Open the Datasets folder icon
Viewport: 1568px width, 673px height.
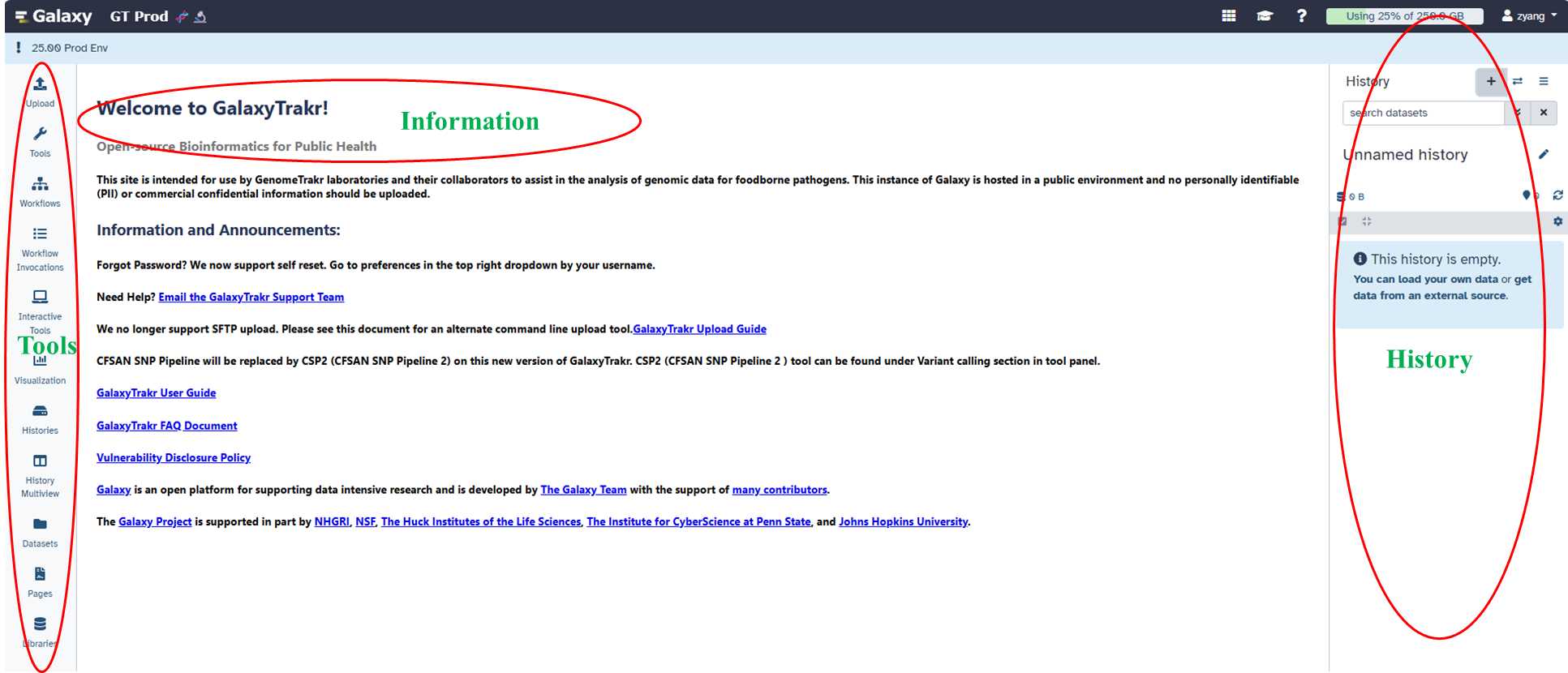click(x=40, y=525)
